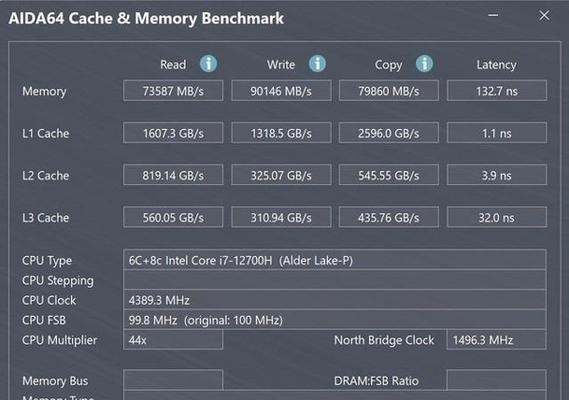Select the L3 Cache Read 560.05 GB/s field
Screen dimensions: 569x400
173,217
